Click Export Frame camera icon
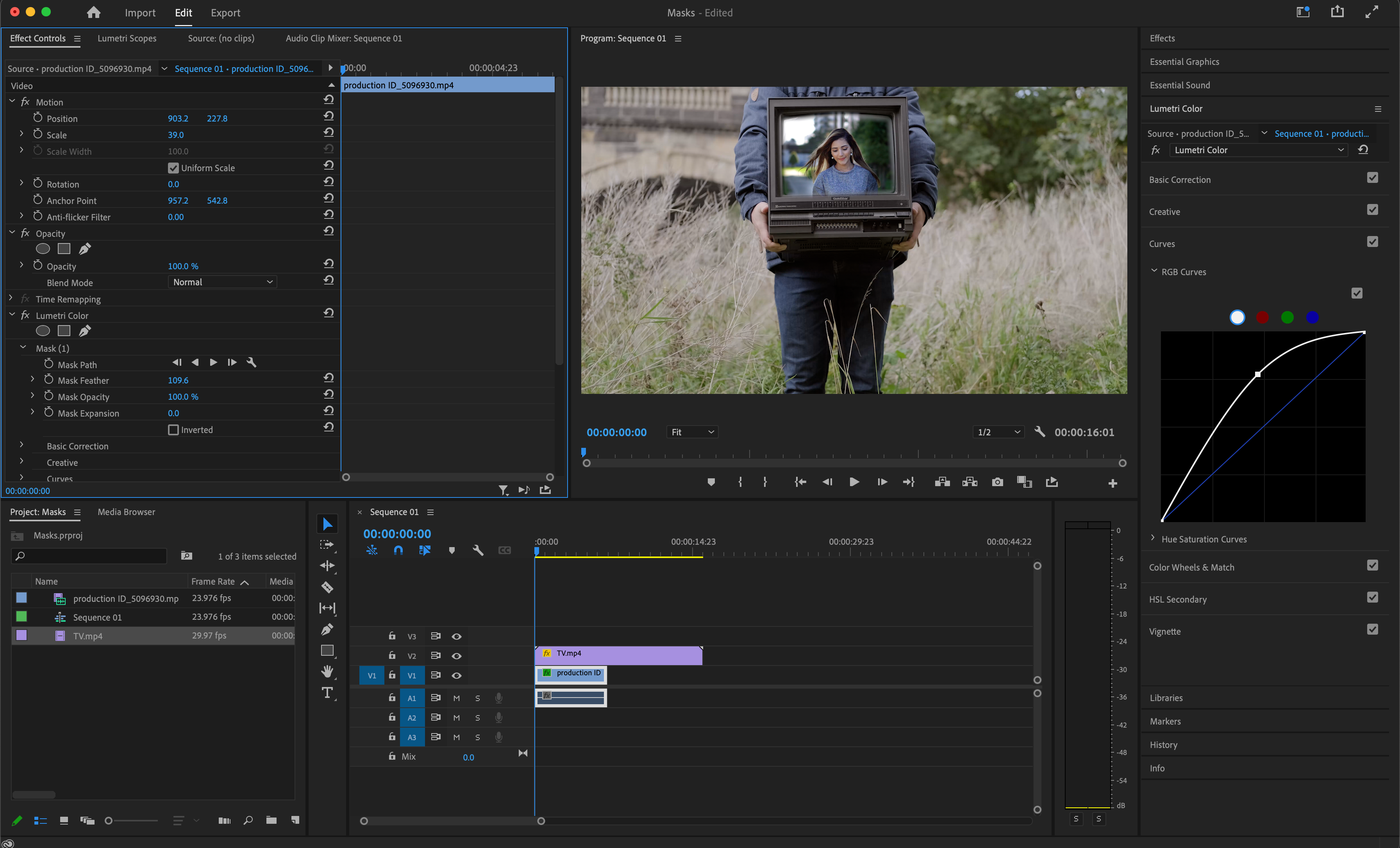This screenshot has width=1400, height=848. (x=997, y=482)
